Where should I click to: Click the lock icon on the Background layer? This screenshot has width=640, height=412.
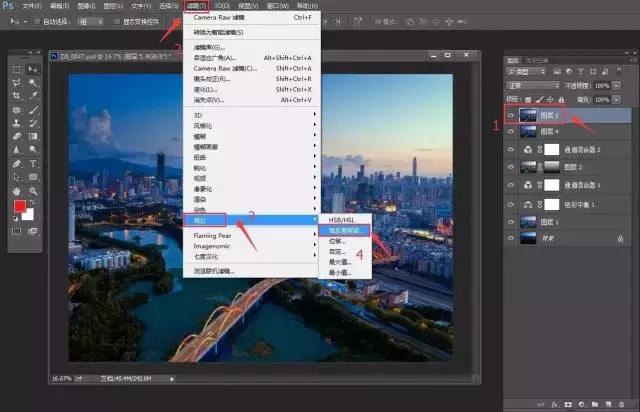620,238
